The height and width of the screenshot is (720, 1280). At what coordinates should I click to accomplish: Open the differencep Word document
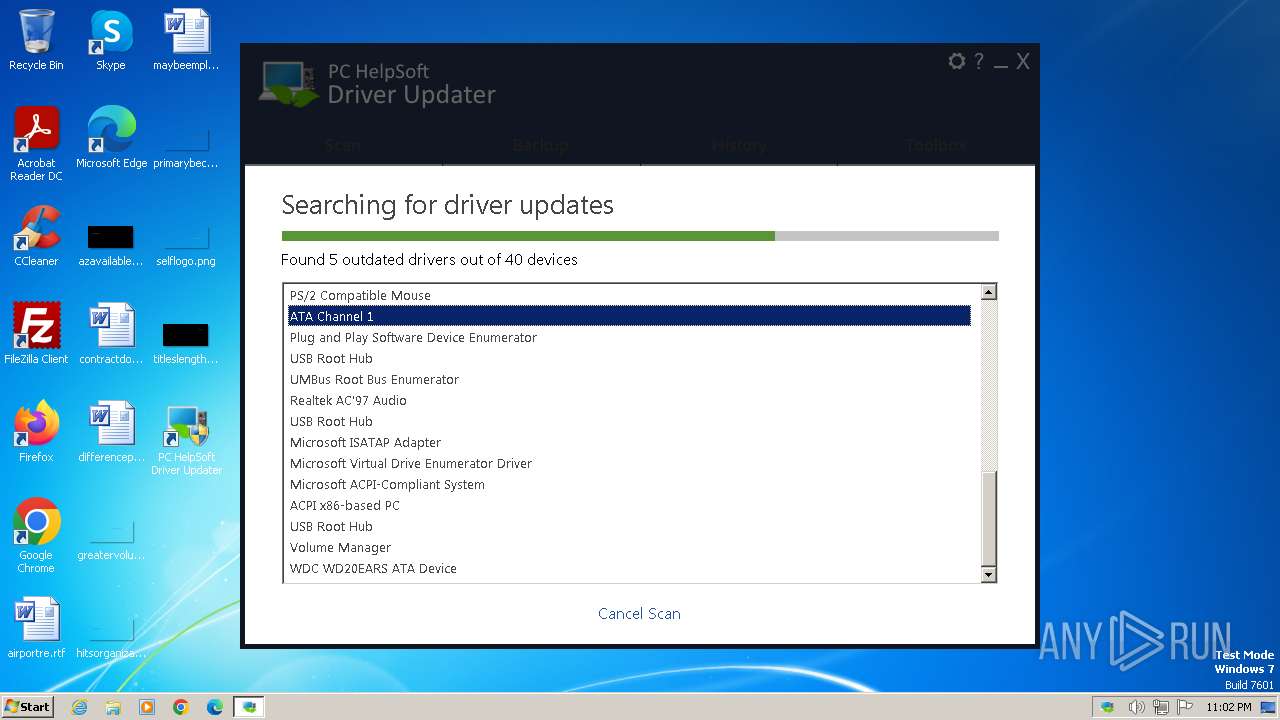(110, 432)
